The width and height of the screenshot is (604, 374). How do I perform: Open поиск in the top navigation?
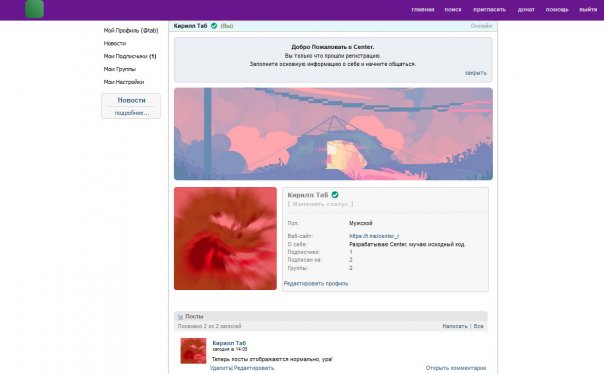pos(453,10)
